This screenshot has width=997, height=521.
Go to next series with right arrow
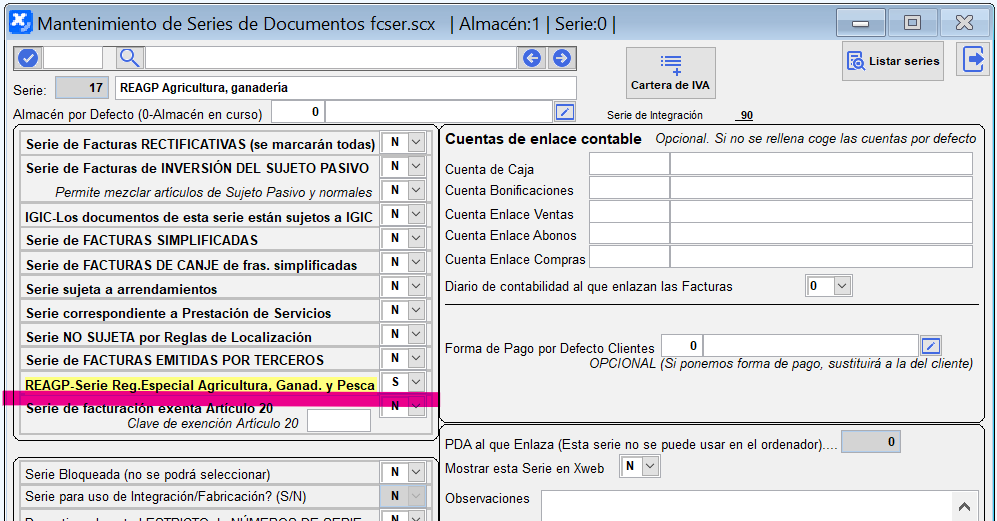click(562, 58)
